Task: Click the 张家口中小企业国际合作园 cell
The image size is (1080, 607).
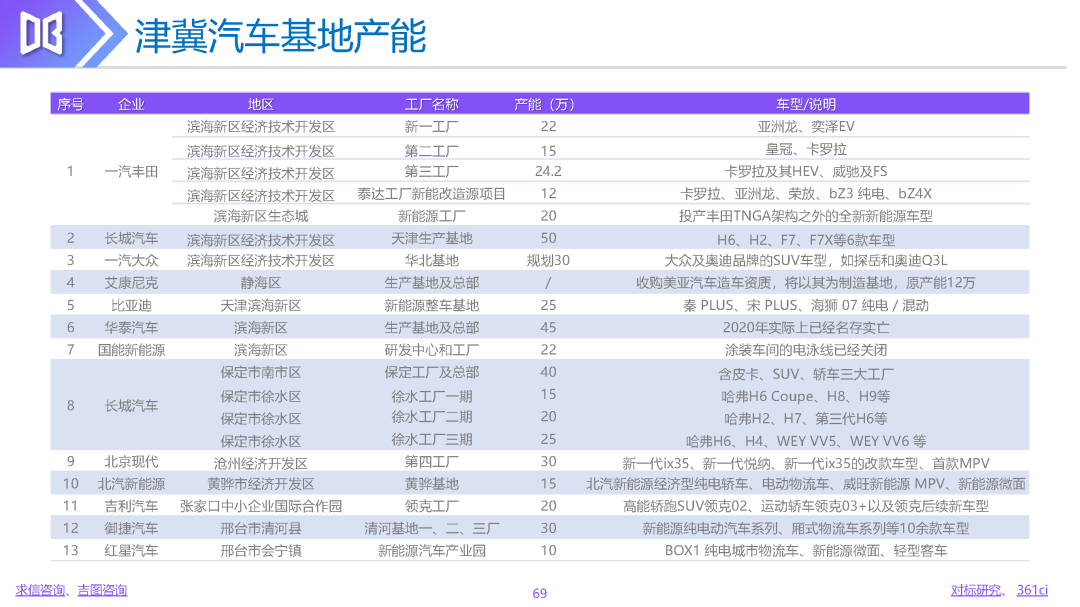Action: pos(260,506)
